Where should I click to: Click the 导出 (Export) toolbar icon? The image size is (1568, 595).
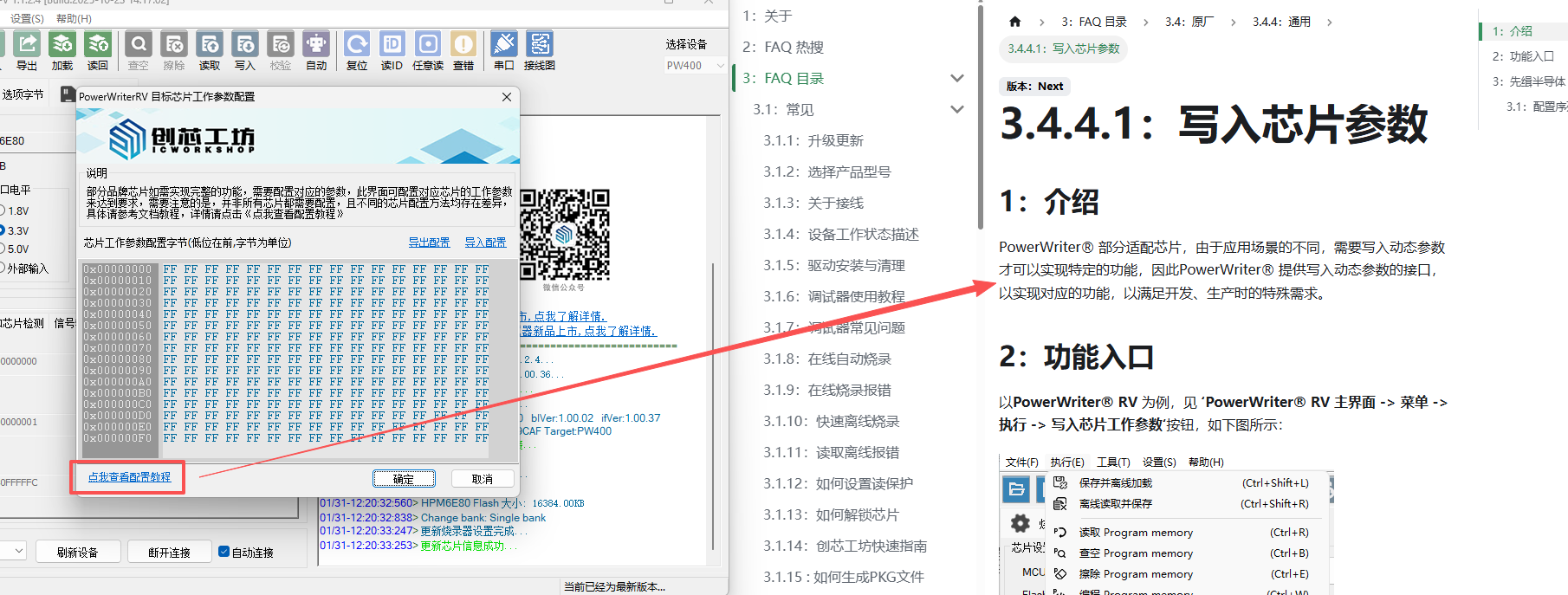[x=26, y=45]
